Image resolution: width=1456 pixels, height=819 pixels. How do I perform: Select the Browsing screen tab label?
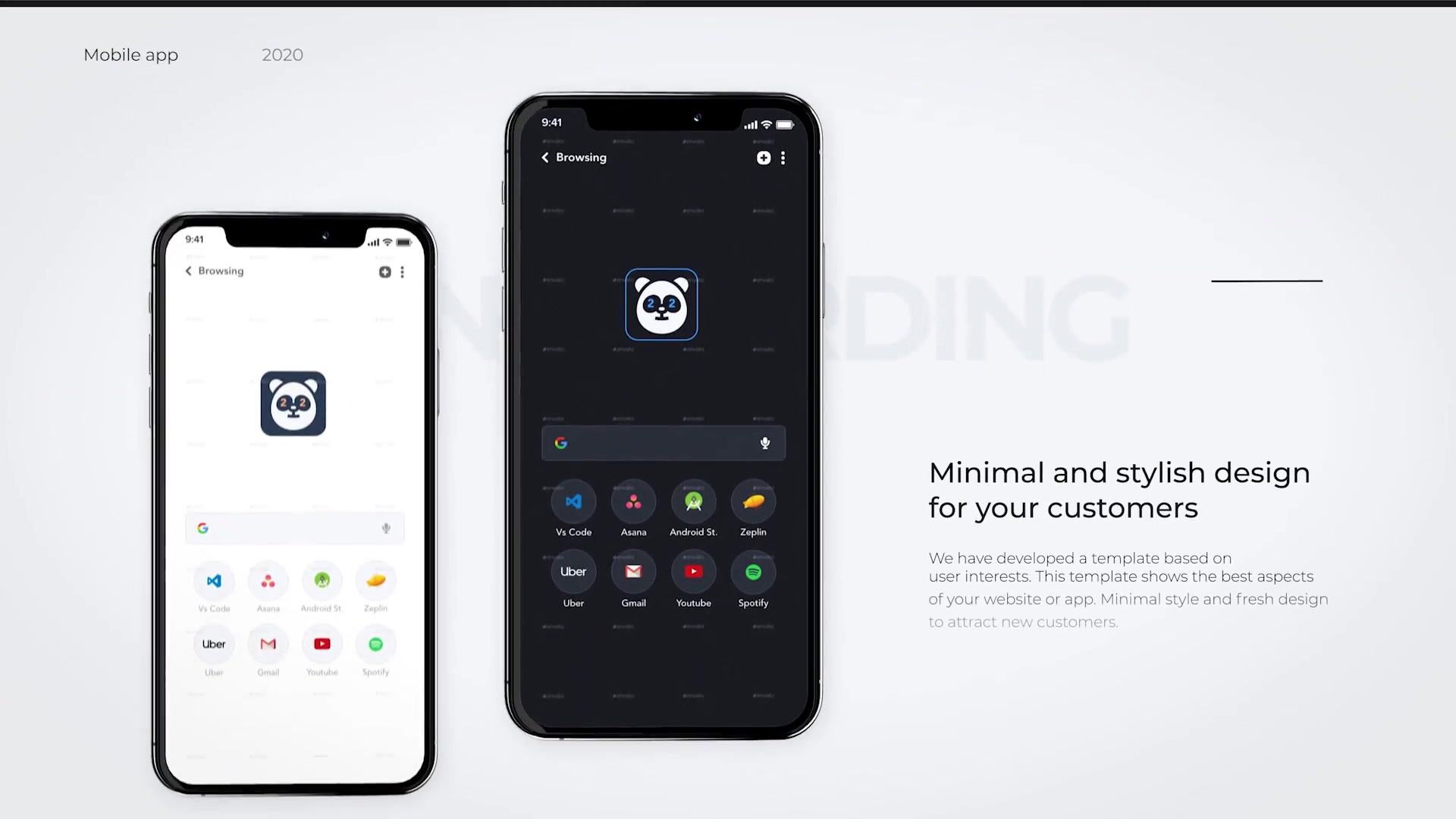pos(582,157)
